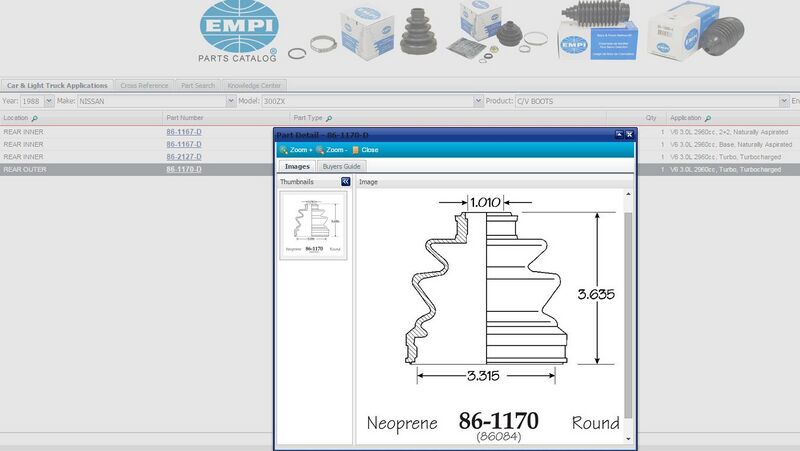Open the Knowledge Center tab
800x451 pixels.
coord(254,86)
